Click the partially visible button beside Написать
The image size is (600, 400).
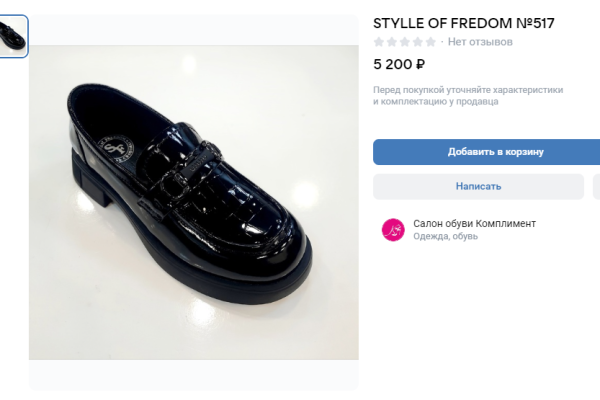[596, 186]
